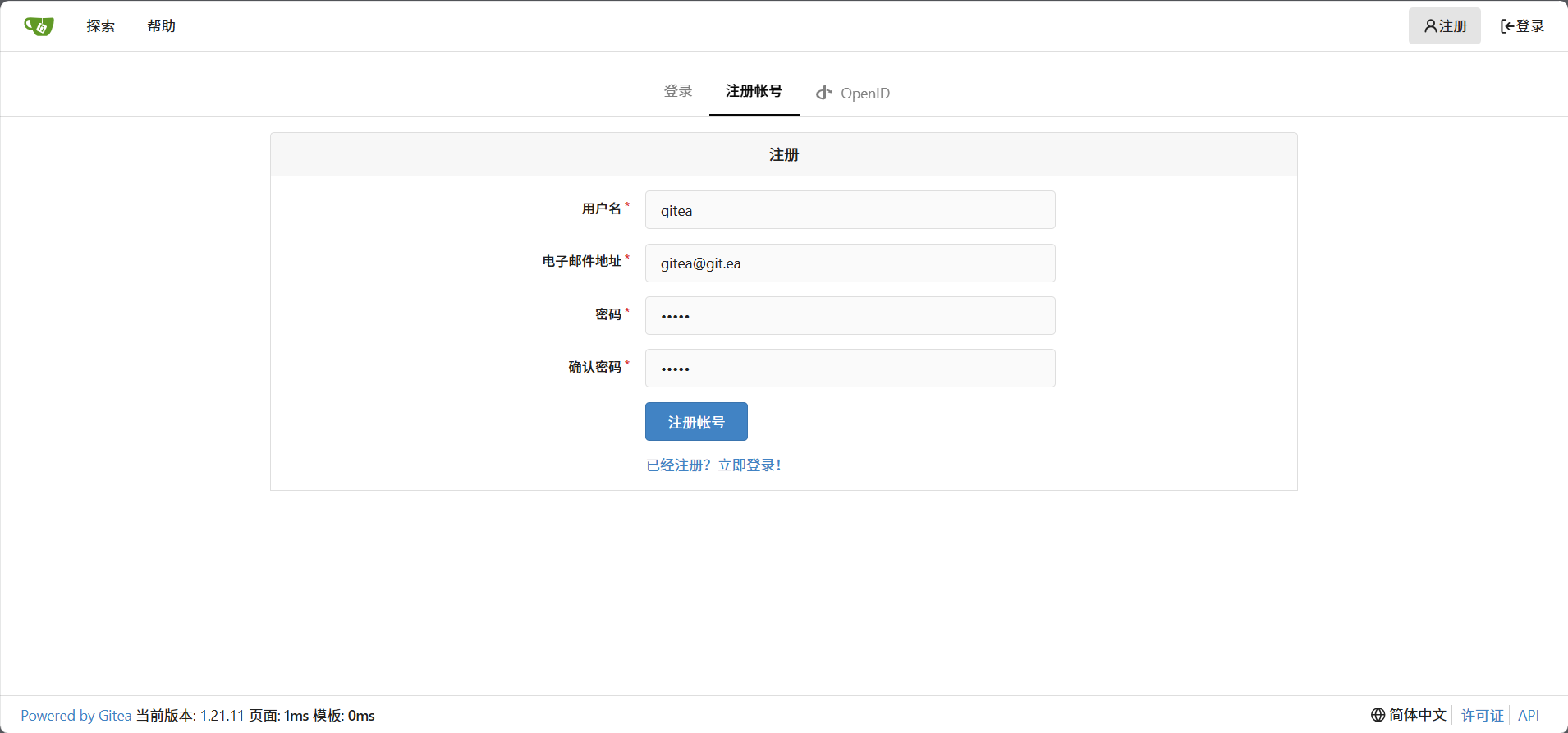The image size is (1568, 733).
Task: Click the globe icon in the footer
Action: pos(1378,715)
